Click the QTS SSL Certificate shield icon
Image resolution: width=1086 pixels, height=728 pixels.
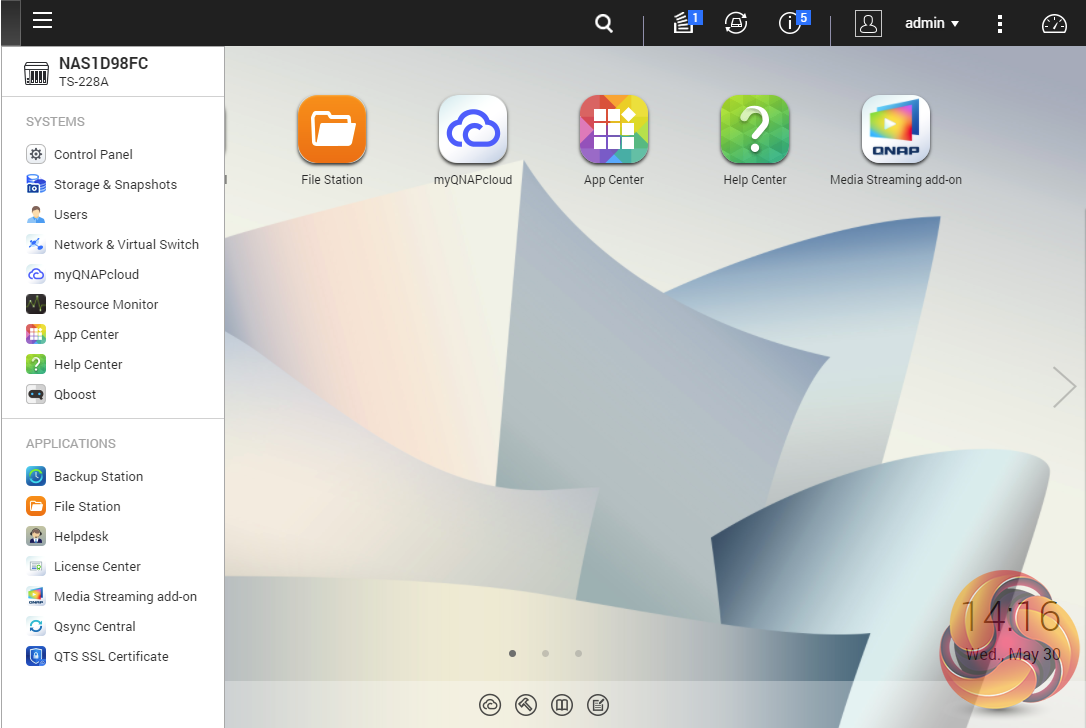pyautogui.click(x=36, y=656)
